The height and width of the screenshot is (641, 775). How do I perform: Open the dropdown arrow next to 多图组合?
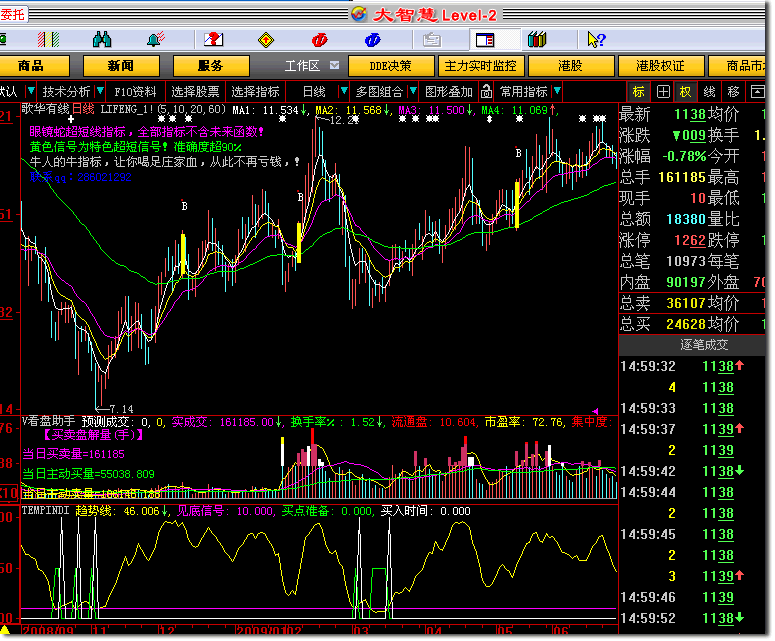point(413,91)
